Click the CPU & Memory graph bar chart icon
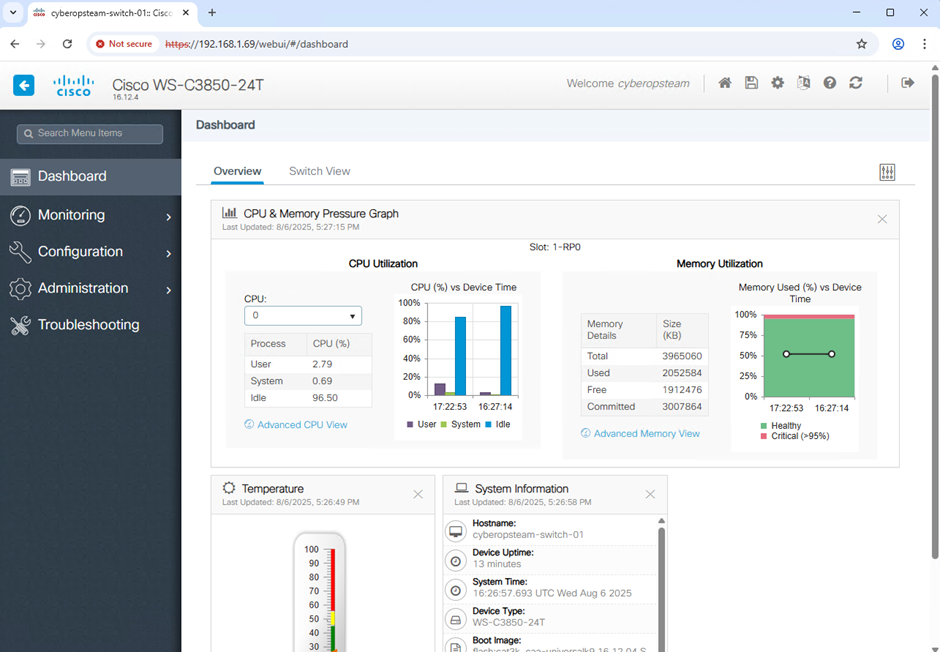The width and height of the screenshot is (940, 652). pyautogui.click(x=229, y=213)
